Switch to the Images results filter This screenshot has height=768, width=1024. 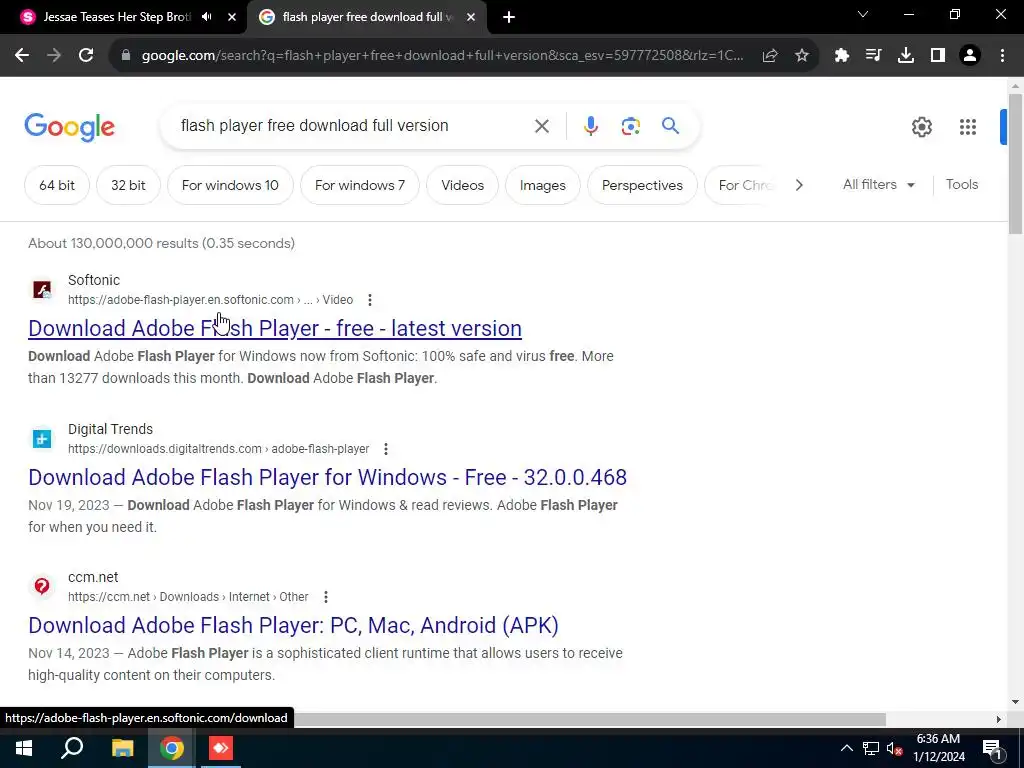(x=543, y=185)
